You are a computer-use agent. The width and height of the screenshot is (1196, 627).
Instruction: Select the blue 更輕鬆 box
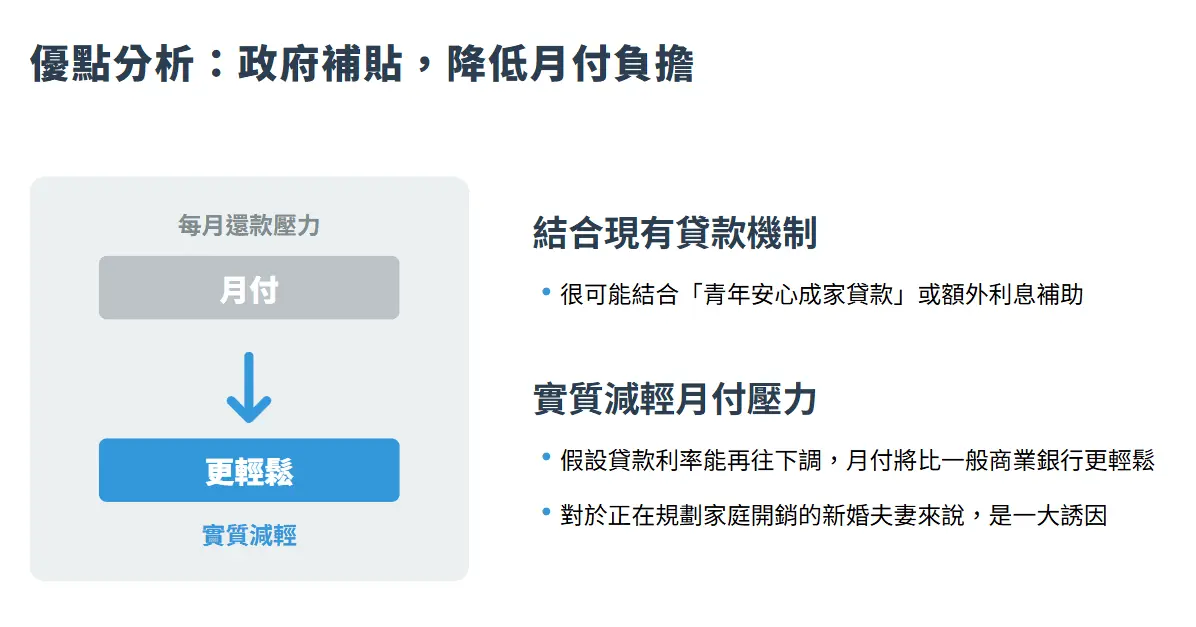tap(249, 470)
